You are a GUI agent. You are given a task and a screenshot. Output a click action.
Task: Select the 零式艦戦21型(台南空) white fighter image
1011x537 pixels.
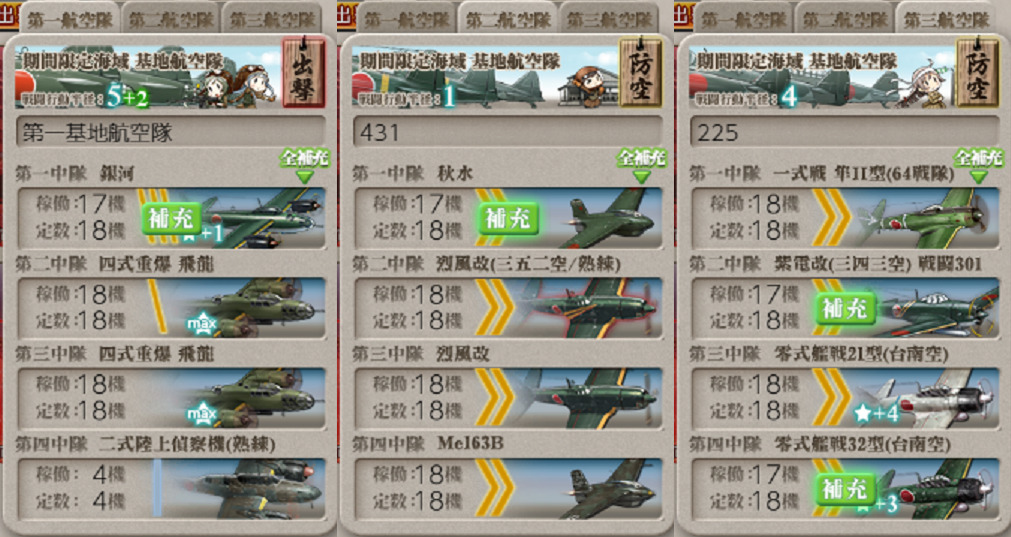928,398
